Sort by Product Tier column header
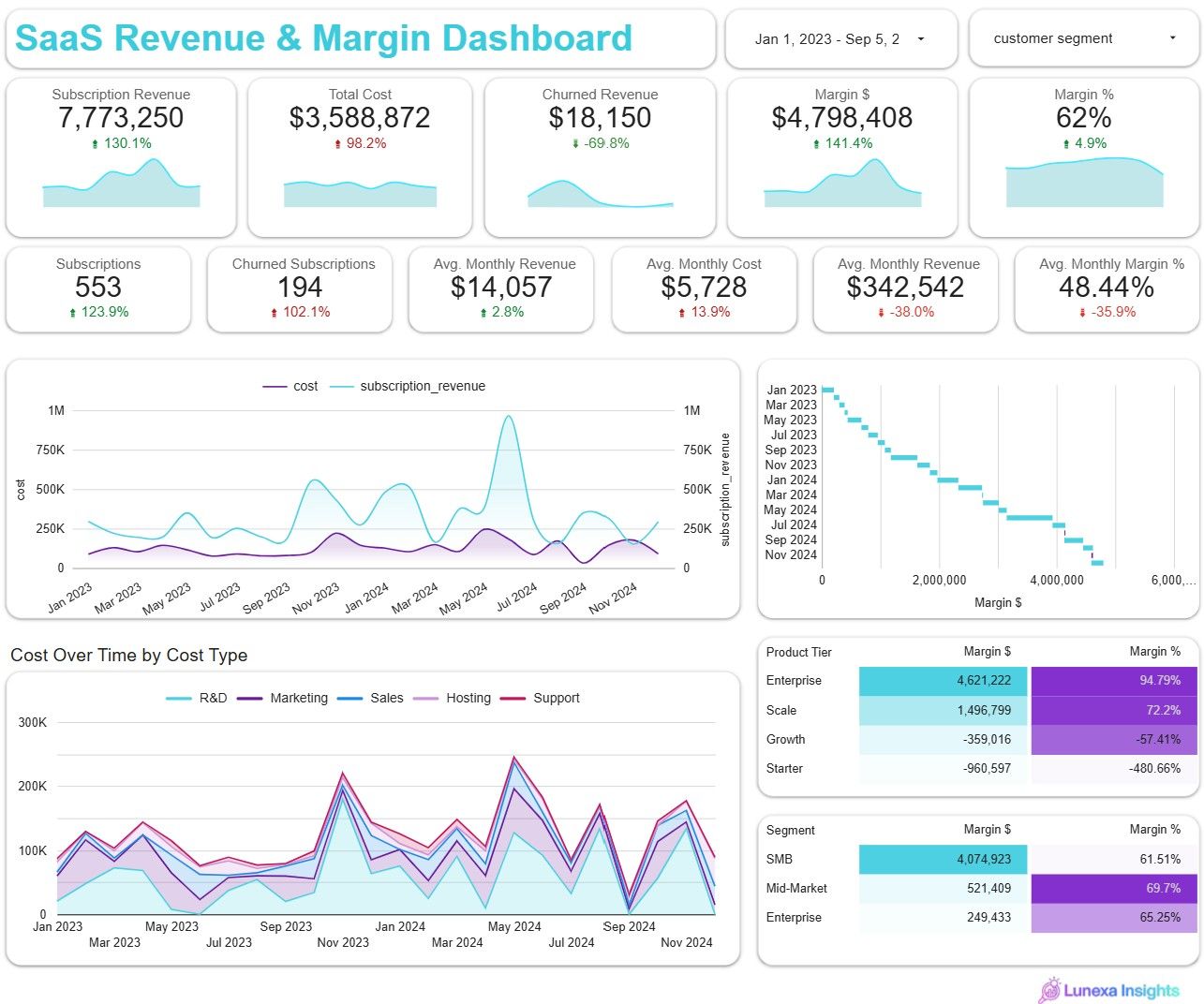This screenshot has height=1004, width=1204. pyautogui.click(x=798, y=652)
